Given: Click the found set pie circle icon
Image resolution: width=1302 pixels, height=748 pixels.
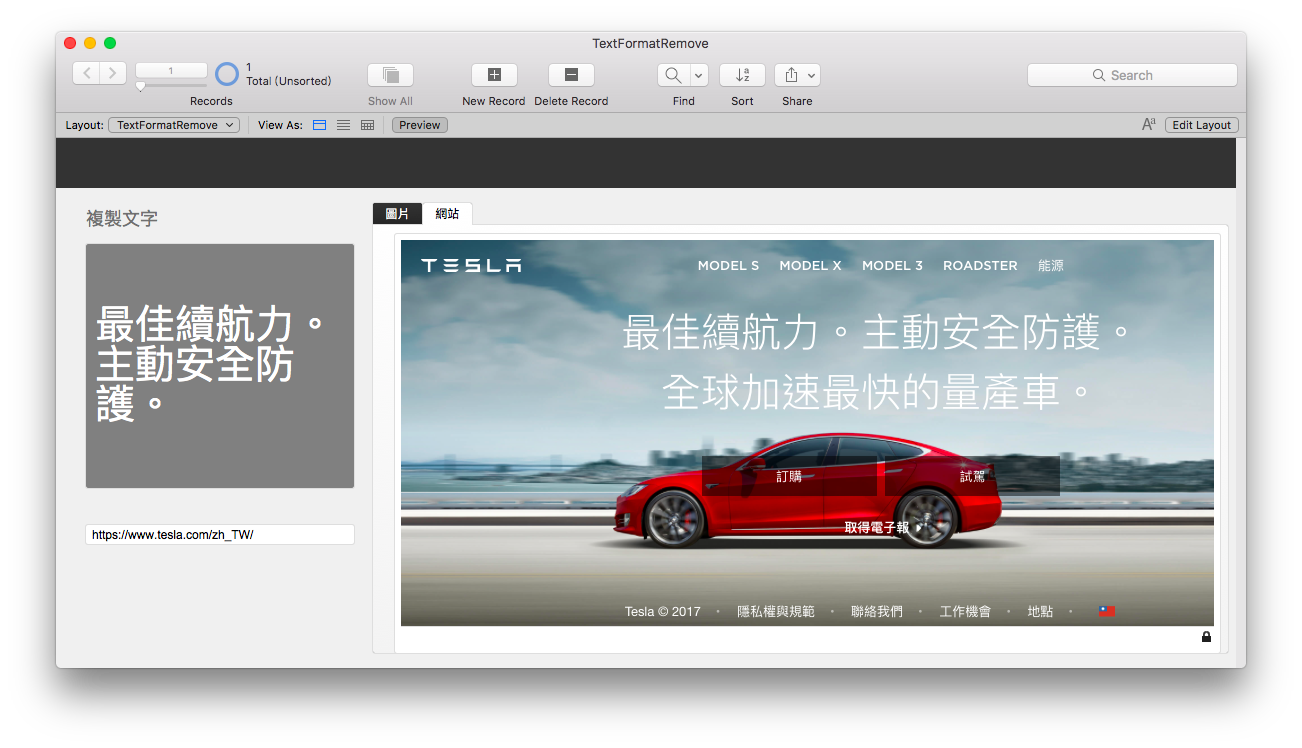Looking at the screenshot, I should click(227, 74).
